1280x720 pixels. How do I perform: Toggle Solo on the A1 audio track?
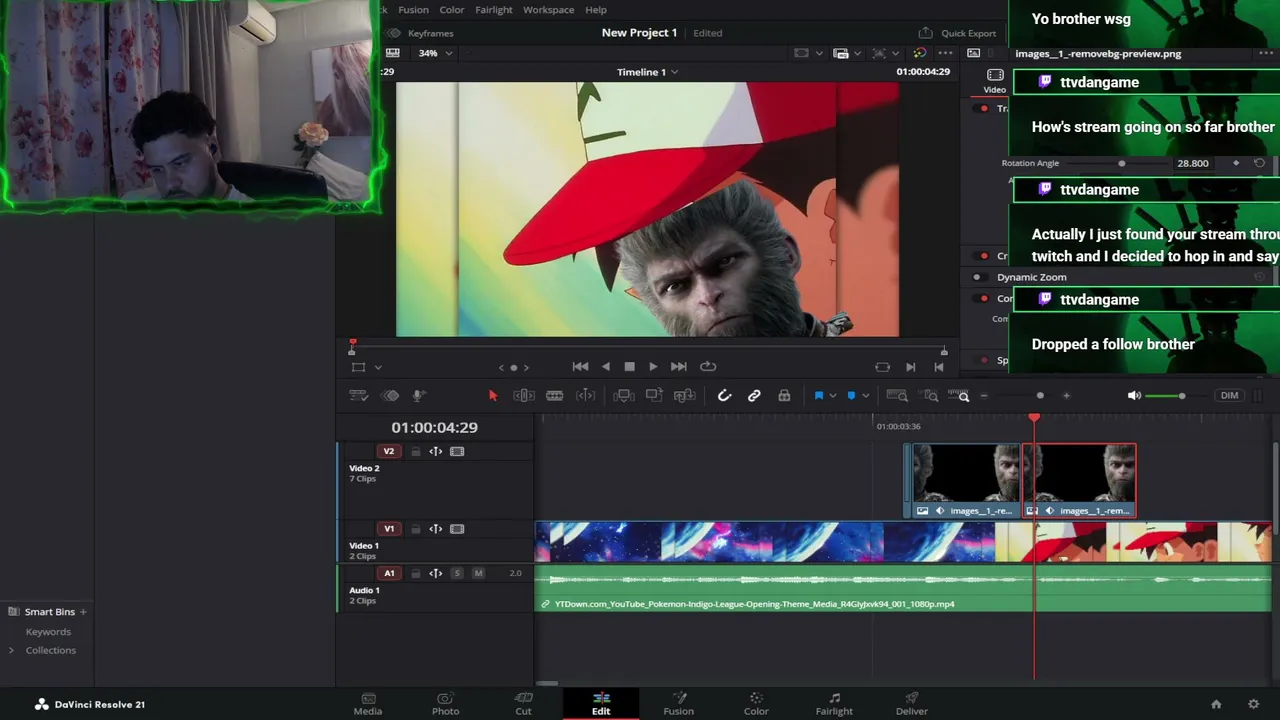[x=457, y=574]
